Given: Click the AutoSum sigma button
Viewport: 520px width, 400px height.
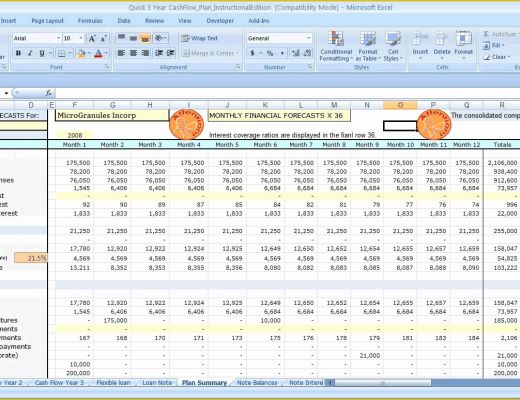Looking at the screenshot, I should point(486,34).
